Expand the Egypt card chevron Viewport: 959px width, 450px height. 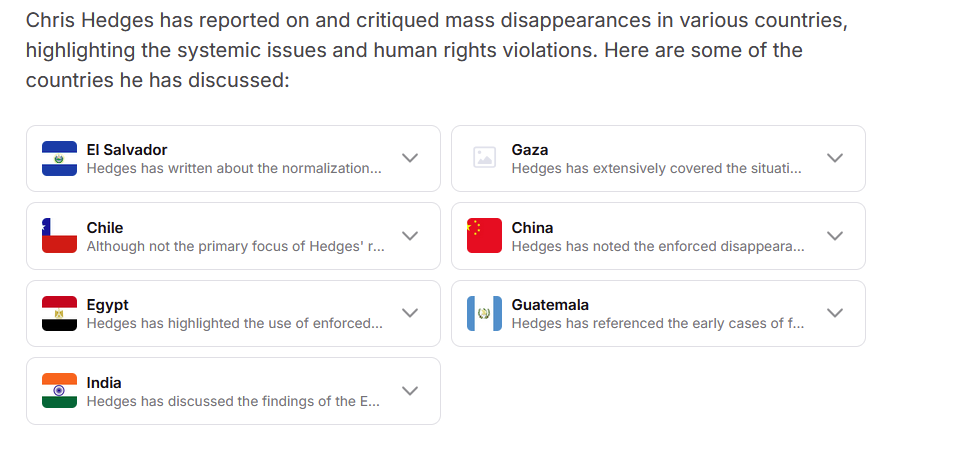(410, 313)
